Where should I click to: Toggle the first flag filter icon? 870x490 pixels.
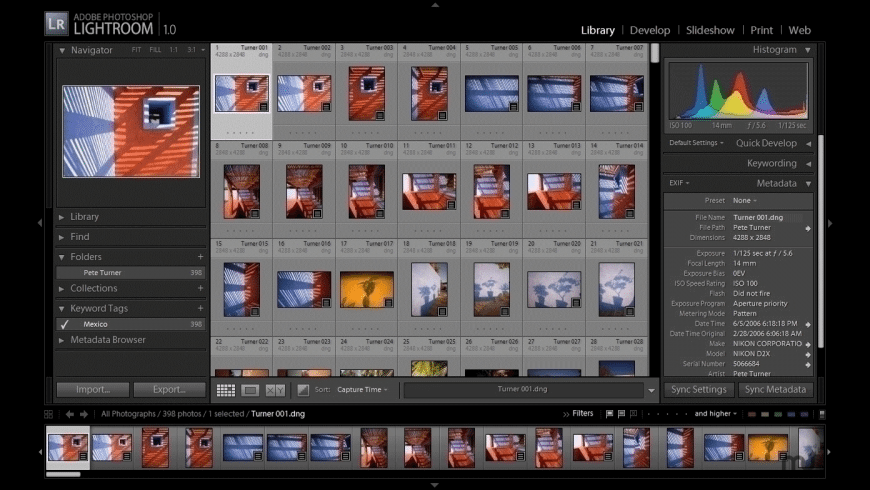[x=610, y=413]
